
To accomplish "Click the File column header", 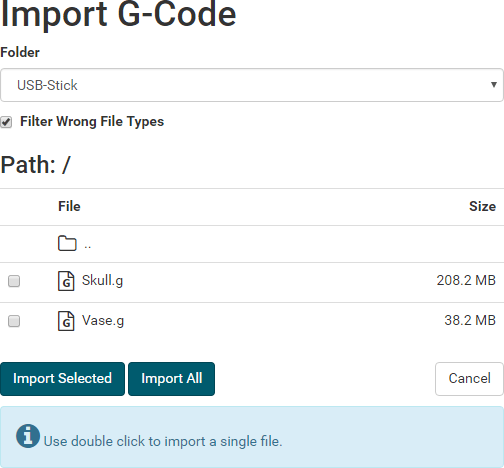I will click(69, 206).
